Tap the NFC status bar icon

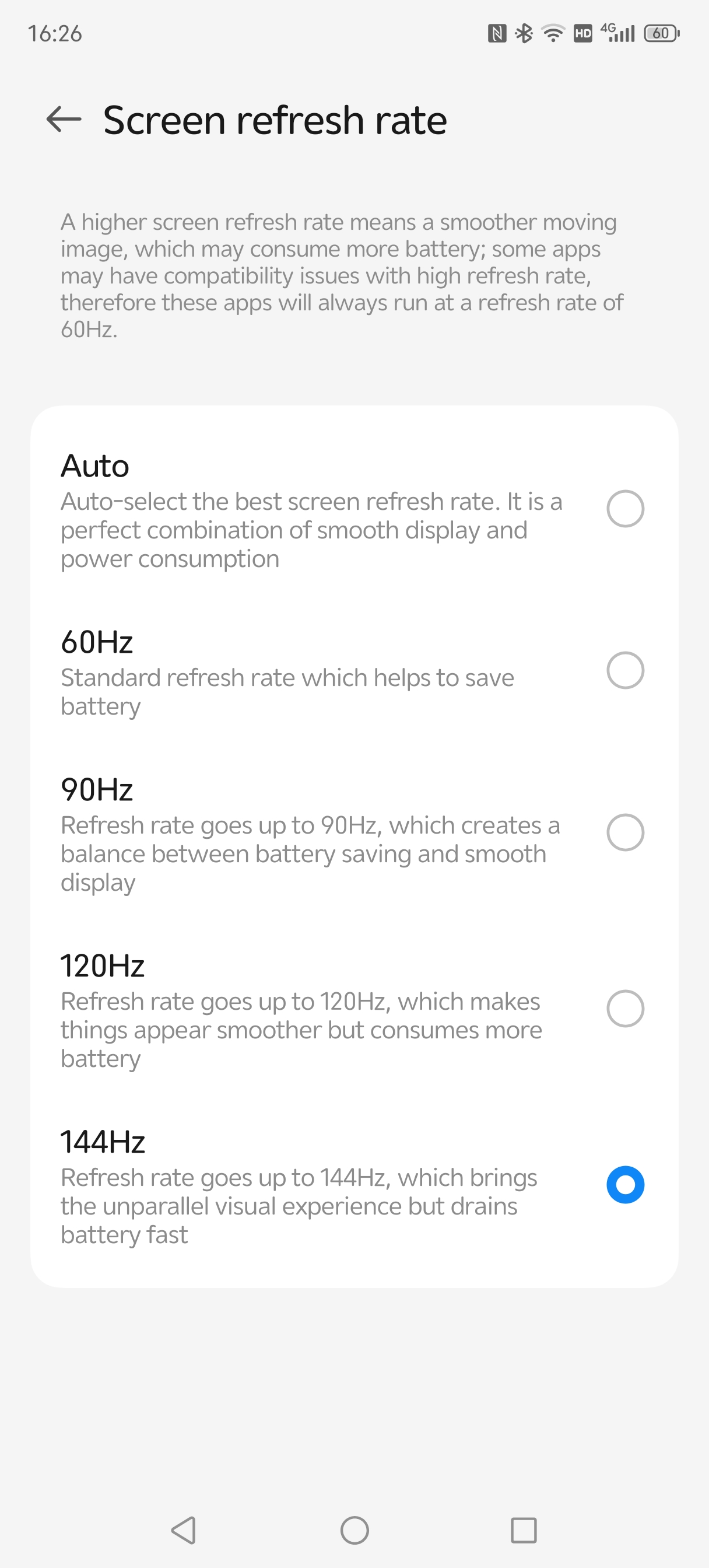(497, 33)
